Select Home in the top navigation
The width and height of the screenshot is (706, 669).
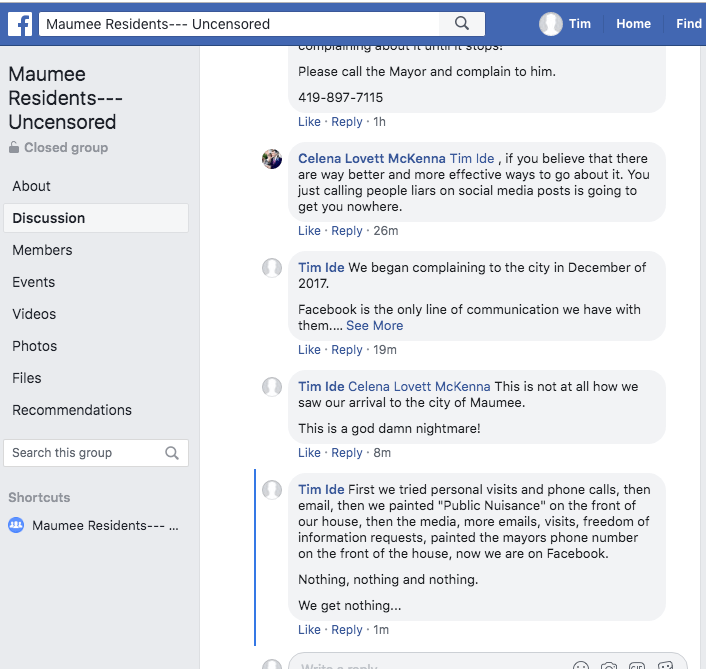click(633, 24)
